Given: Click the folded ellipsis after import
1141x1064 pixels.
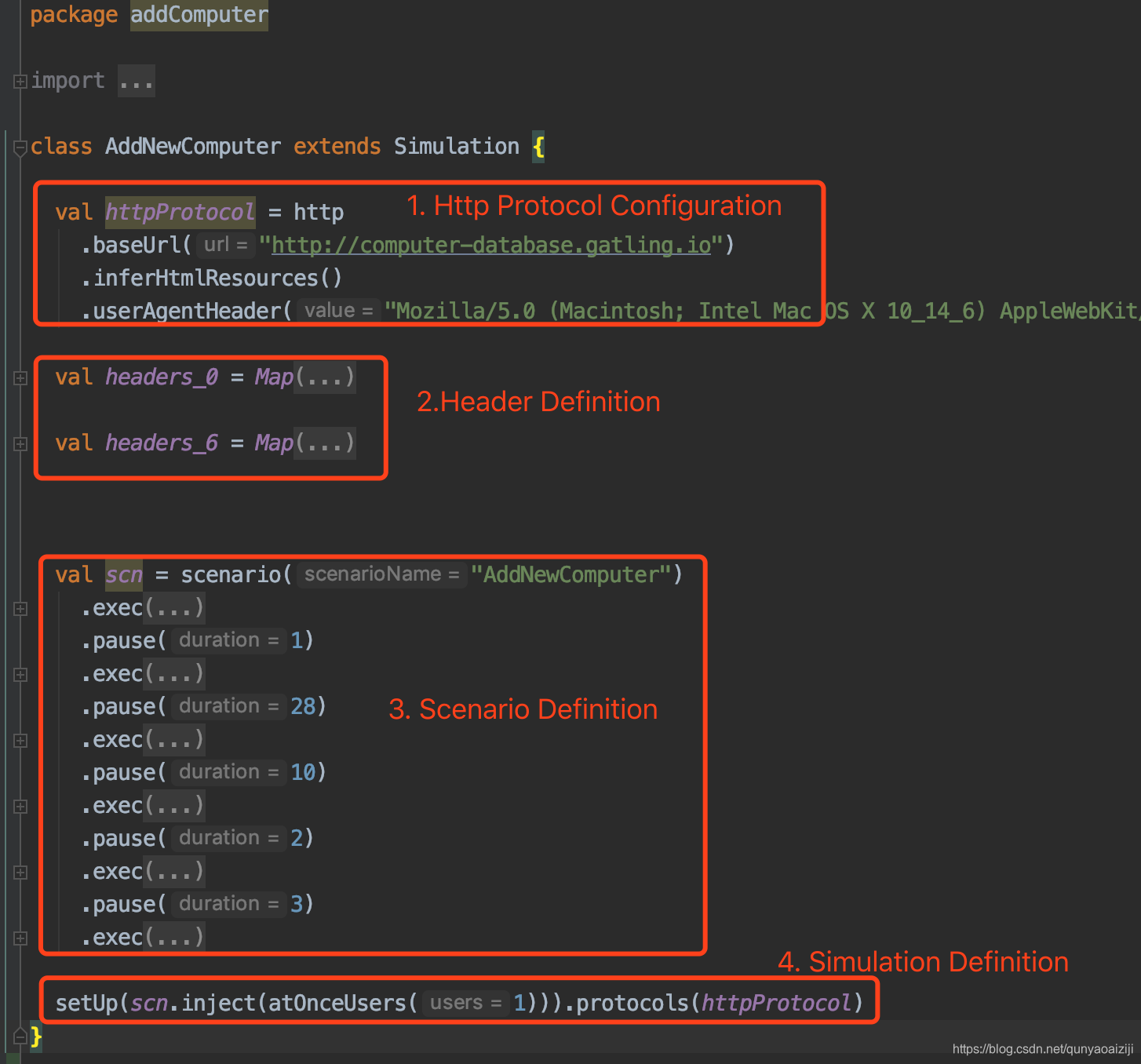Looking at the screenshot, I should pyautogui.click(x=137, y=81).
